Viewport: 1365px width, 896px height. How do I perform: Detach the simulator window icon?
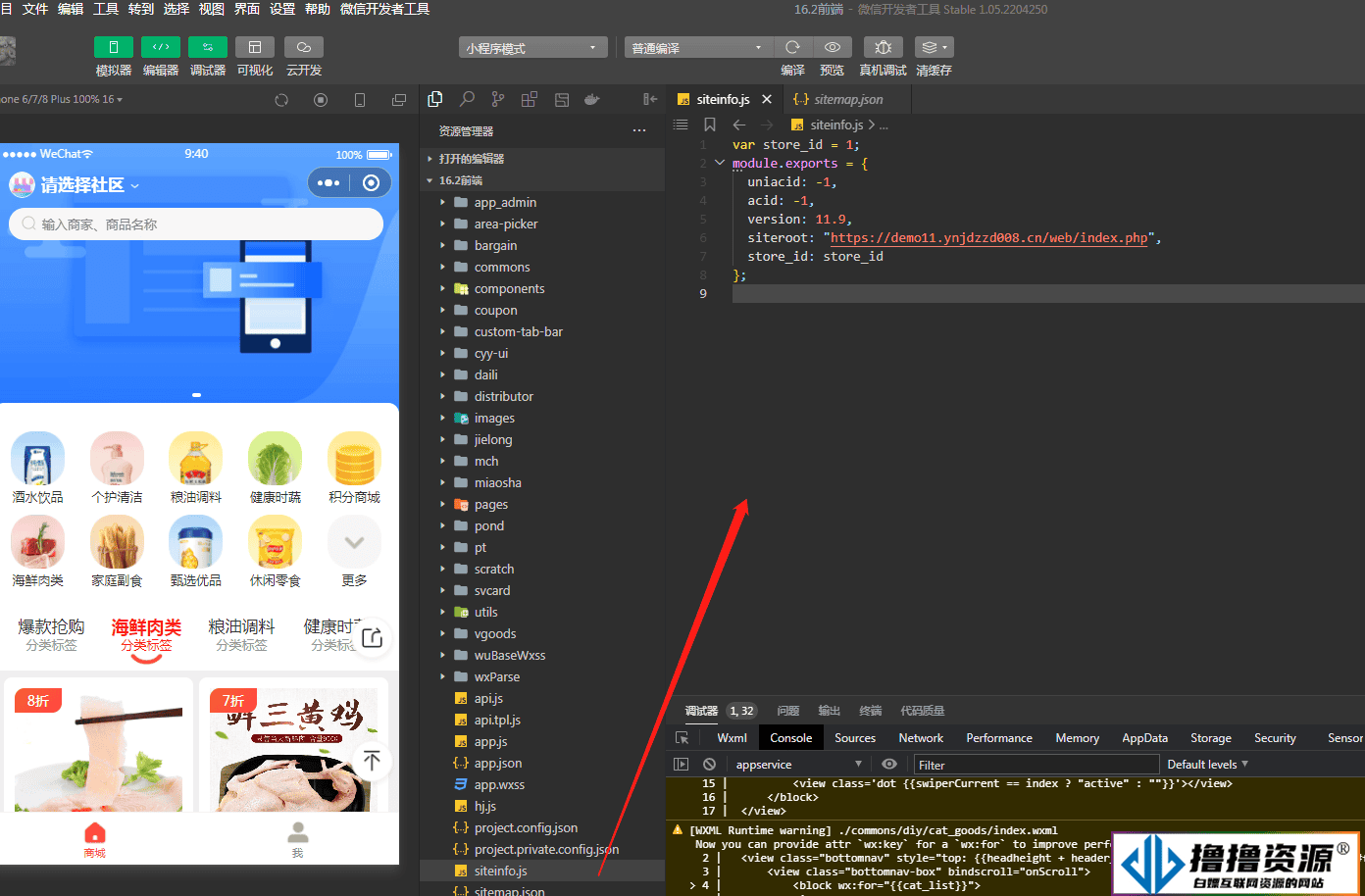pos(399,100)
